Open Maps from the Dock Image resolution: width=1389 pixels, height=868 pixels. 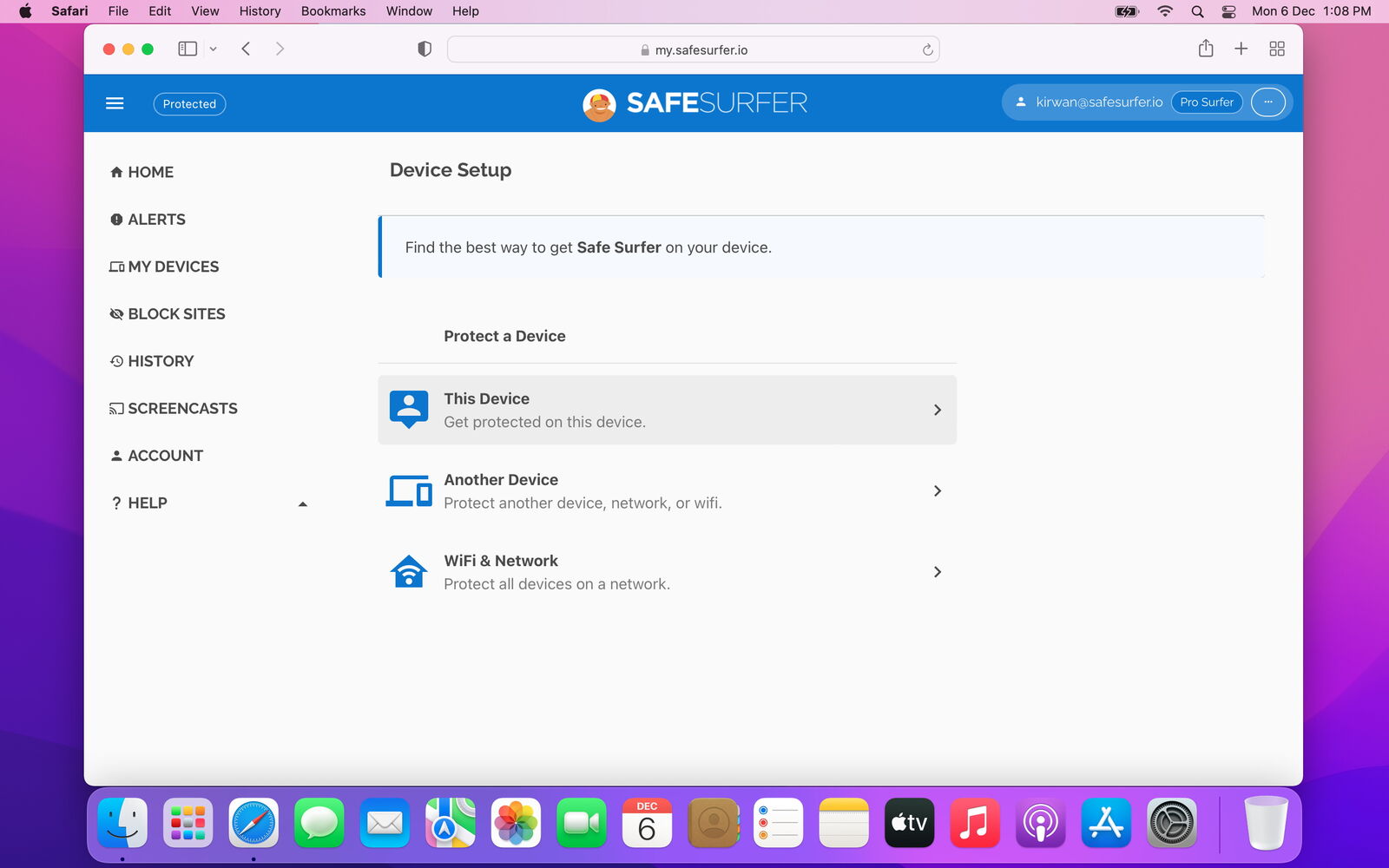click(x=451, y=822)
